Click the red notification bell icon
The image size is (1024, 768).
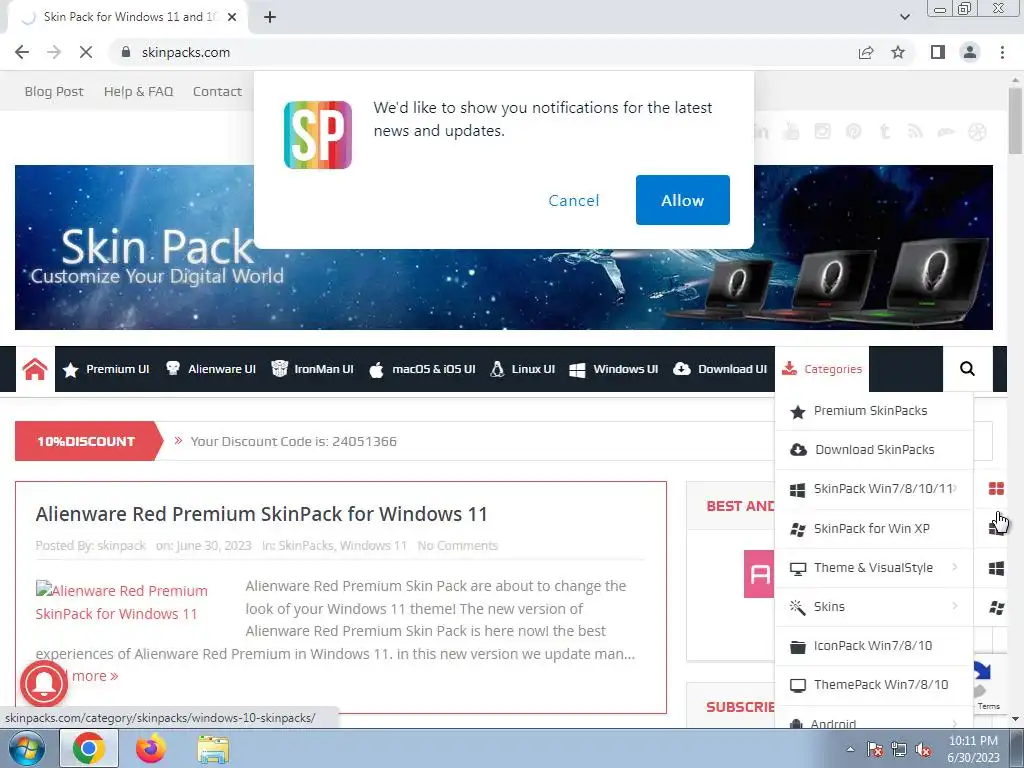tap(44, 683)
